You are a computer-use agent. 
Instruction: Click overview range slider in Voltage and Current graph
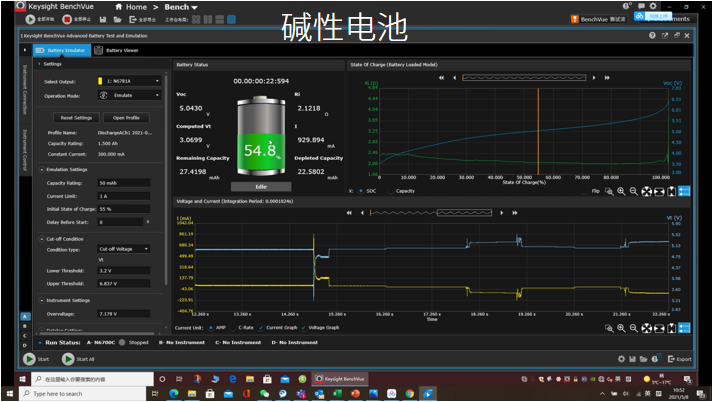(x=464, y=213)
